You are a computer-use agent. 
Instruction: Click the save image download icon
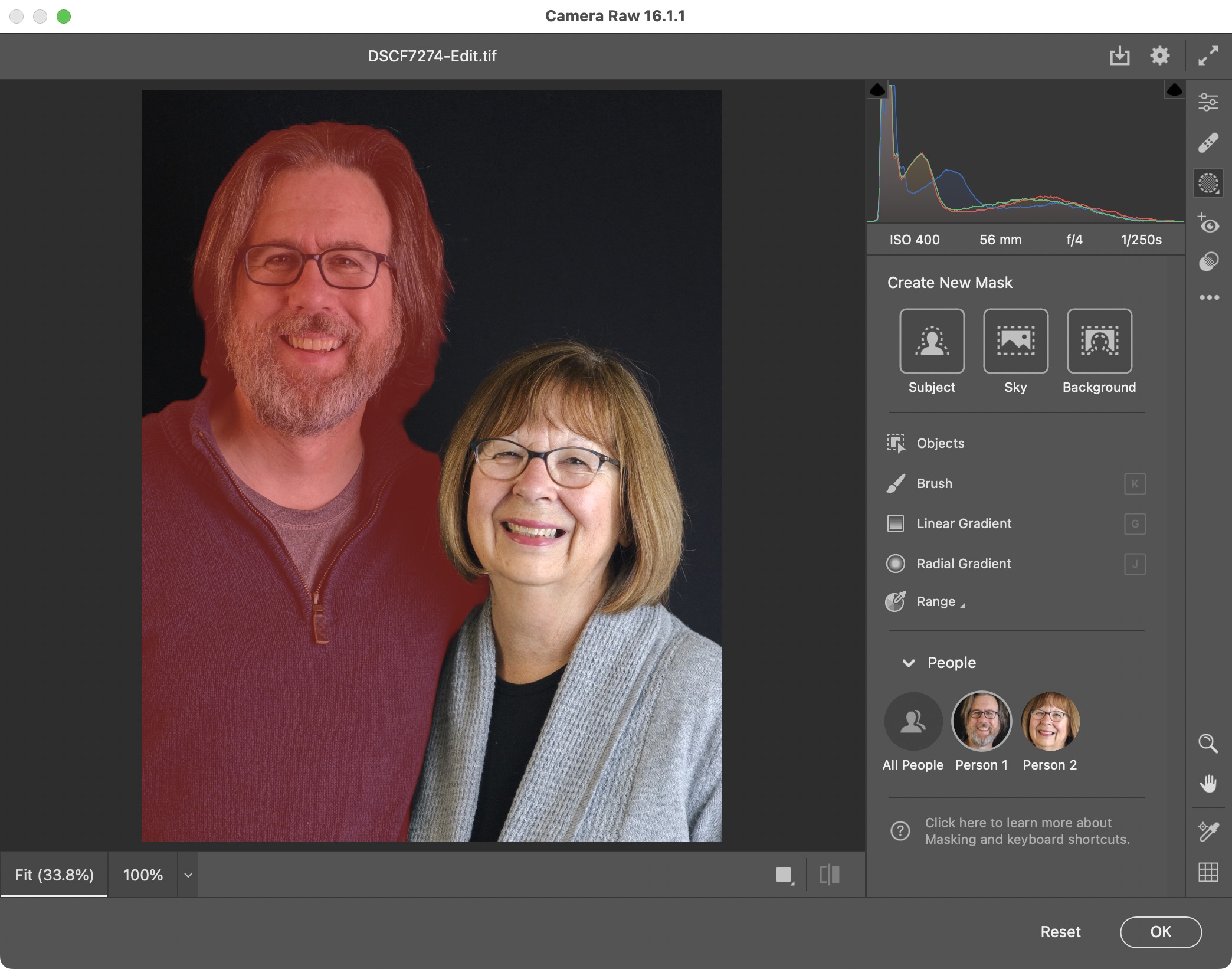coord(1119,56)
